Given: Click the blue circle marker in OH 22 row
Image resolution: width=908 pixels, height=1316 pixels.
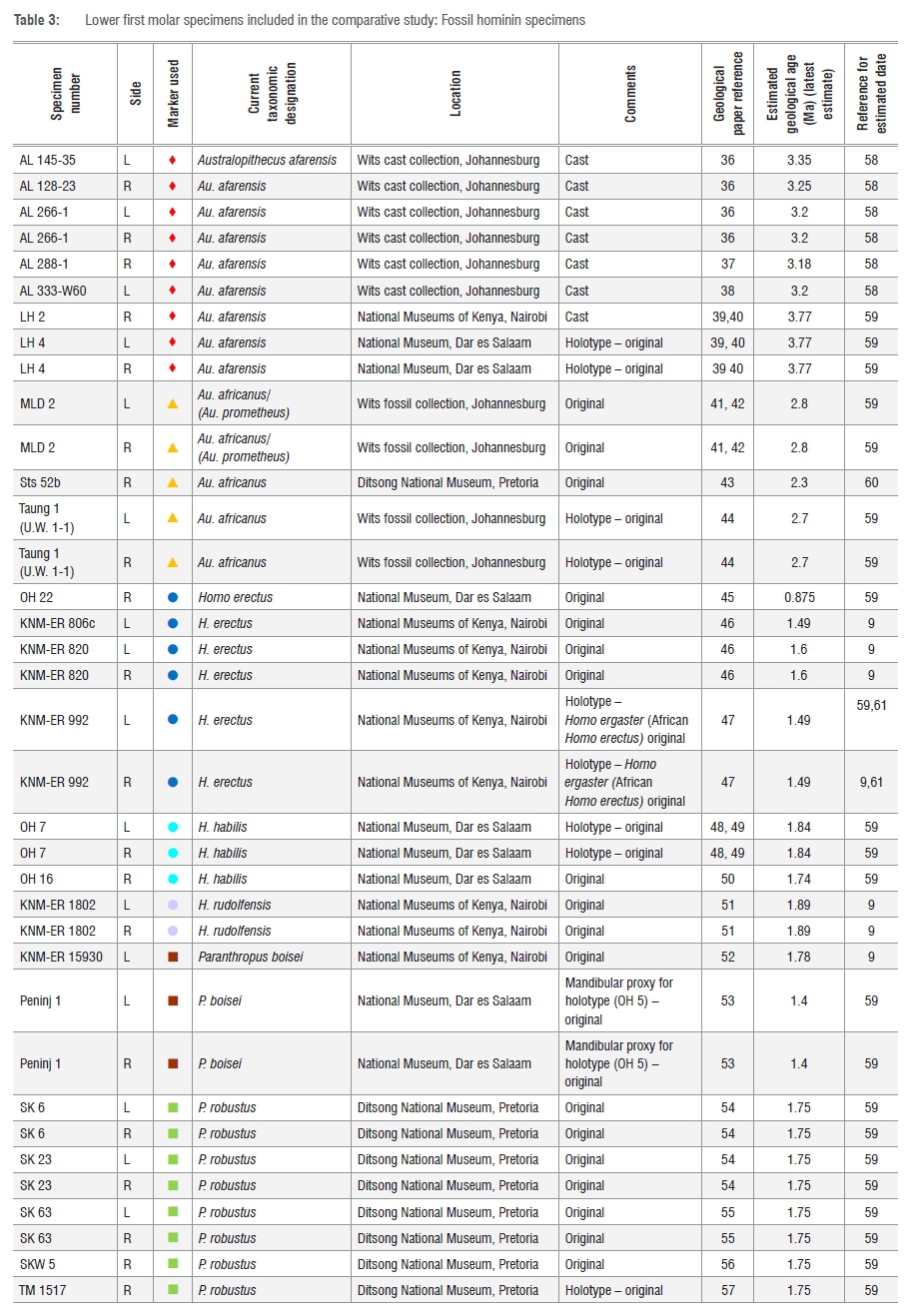Looking at the screenshot, I should (173, 598).
